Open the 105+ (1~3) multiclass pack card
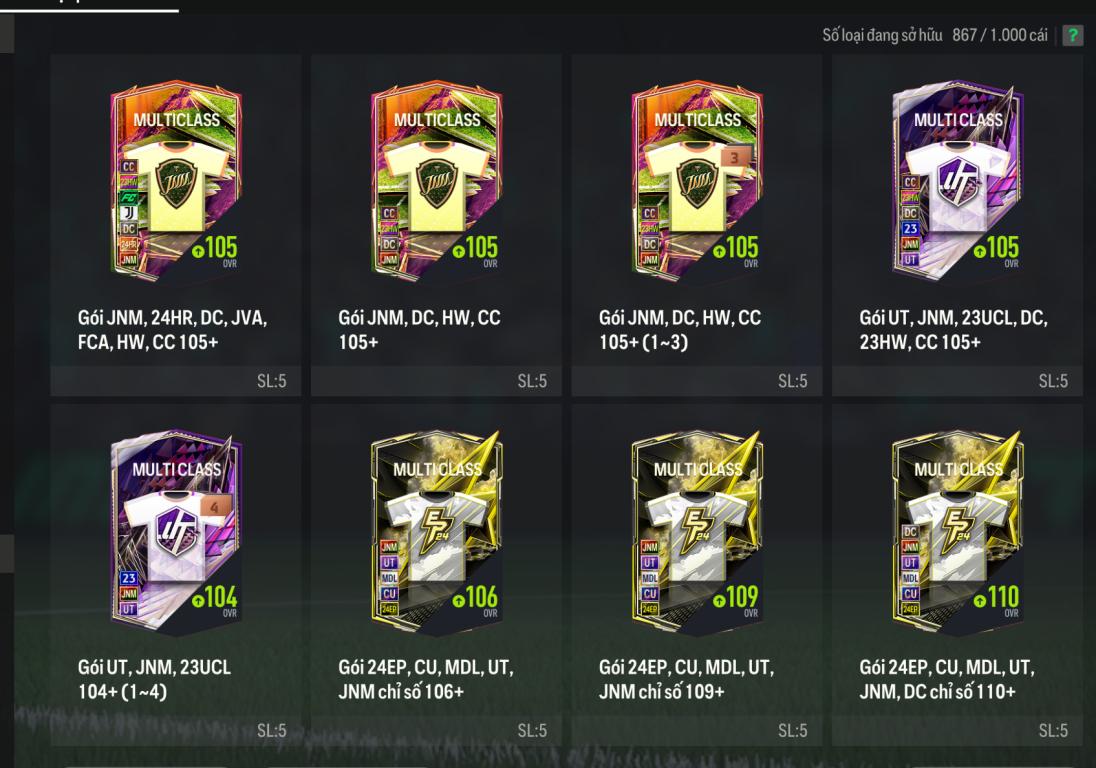The height and width of the screenshot is (768, 1096). pos(696,225)
